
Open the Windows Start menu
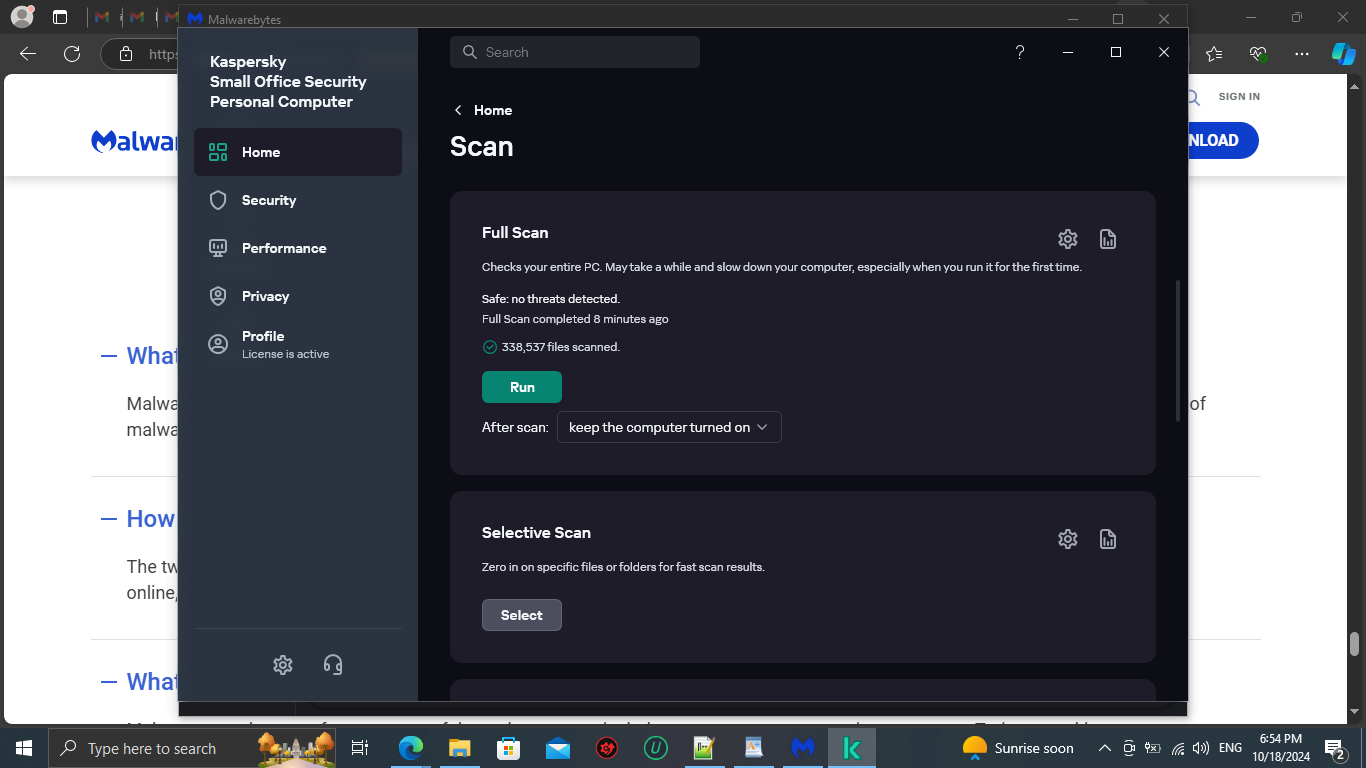click(23, 748)
